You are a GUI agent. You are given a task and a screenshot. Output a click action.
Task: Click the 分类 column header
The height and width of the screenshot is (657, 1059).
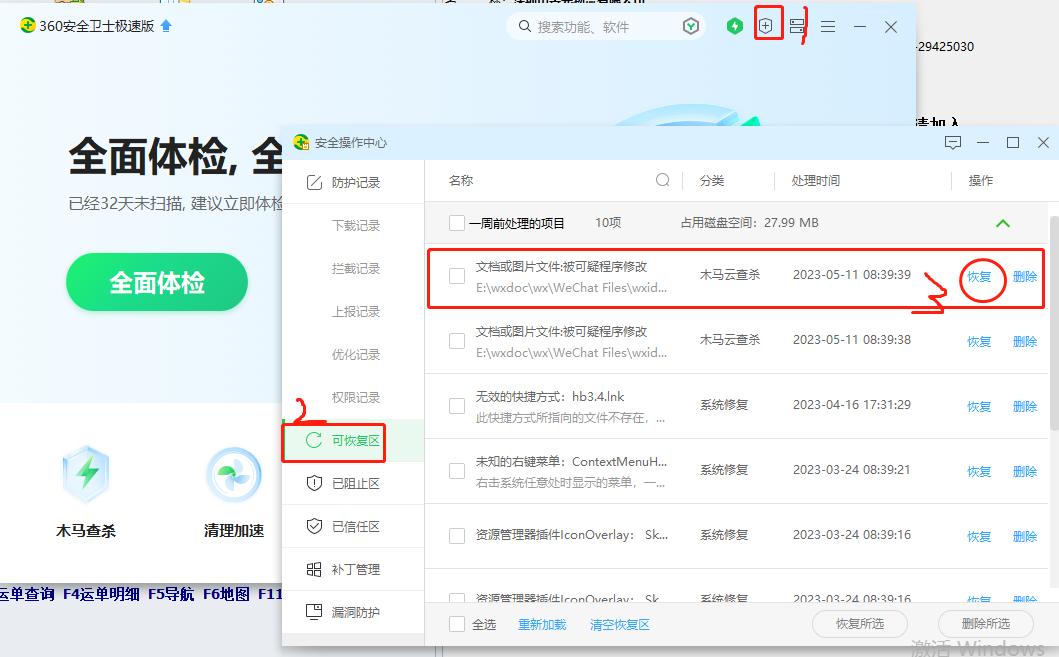pos(712,180)
